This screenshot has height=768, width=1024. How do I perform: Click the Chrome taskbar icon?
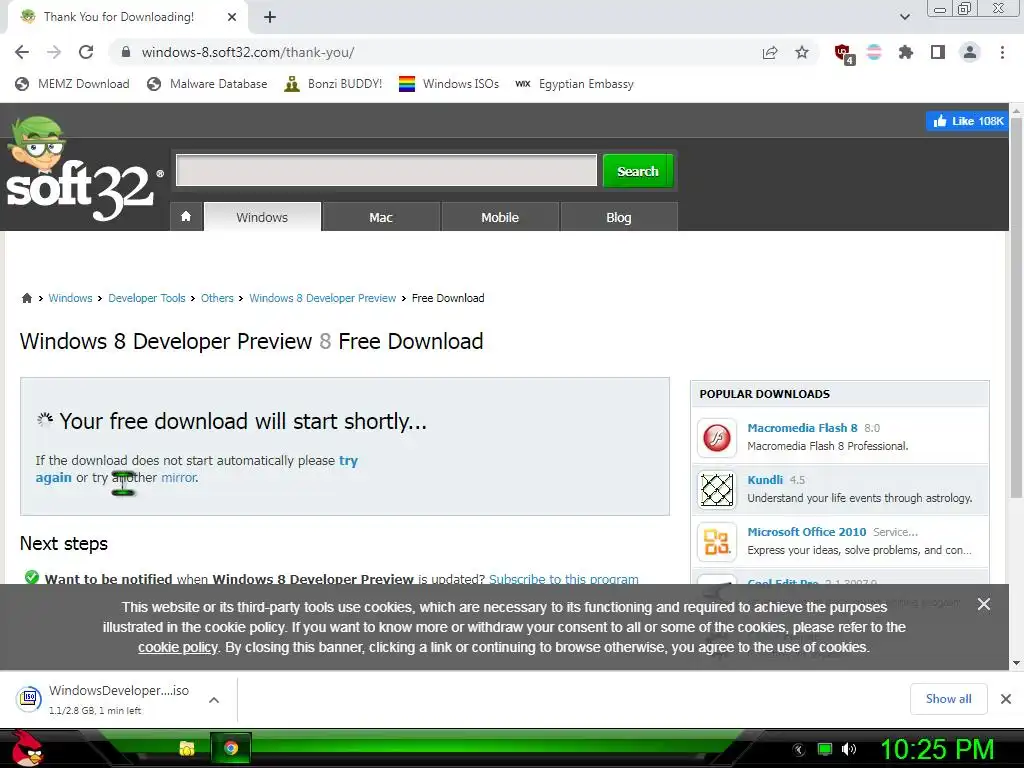(x=231, y=748)
